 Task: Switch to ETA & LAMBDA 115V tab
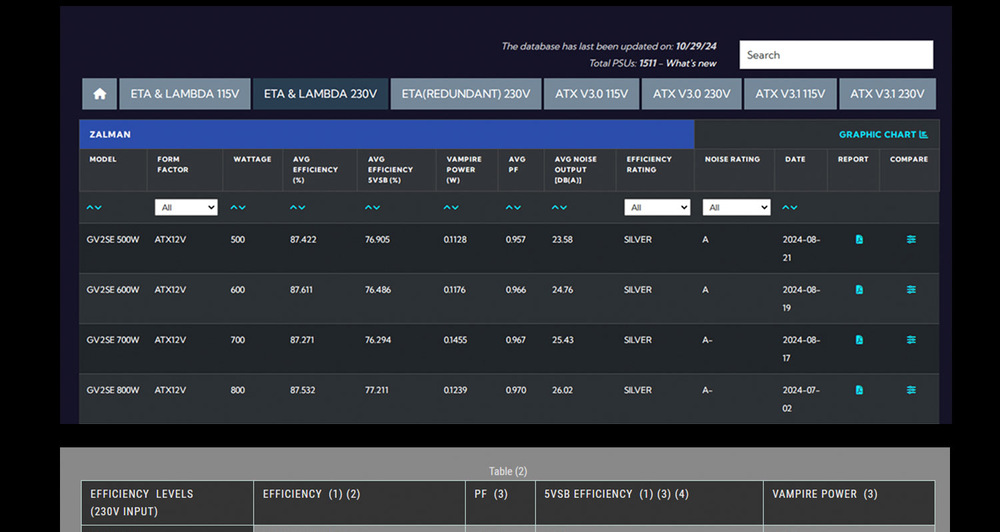click(185, 94)
